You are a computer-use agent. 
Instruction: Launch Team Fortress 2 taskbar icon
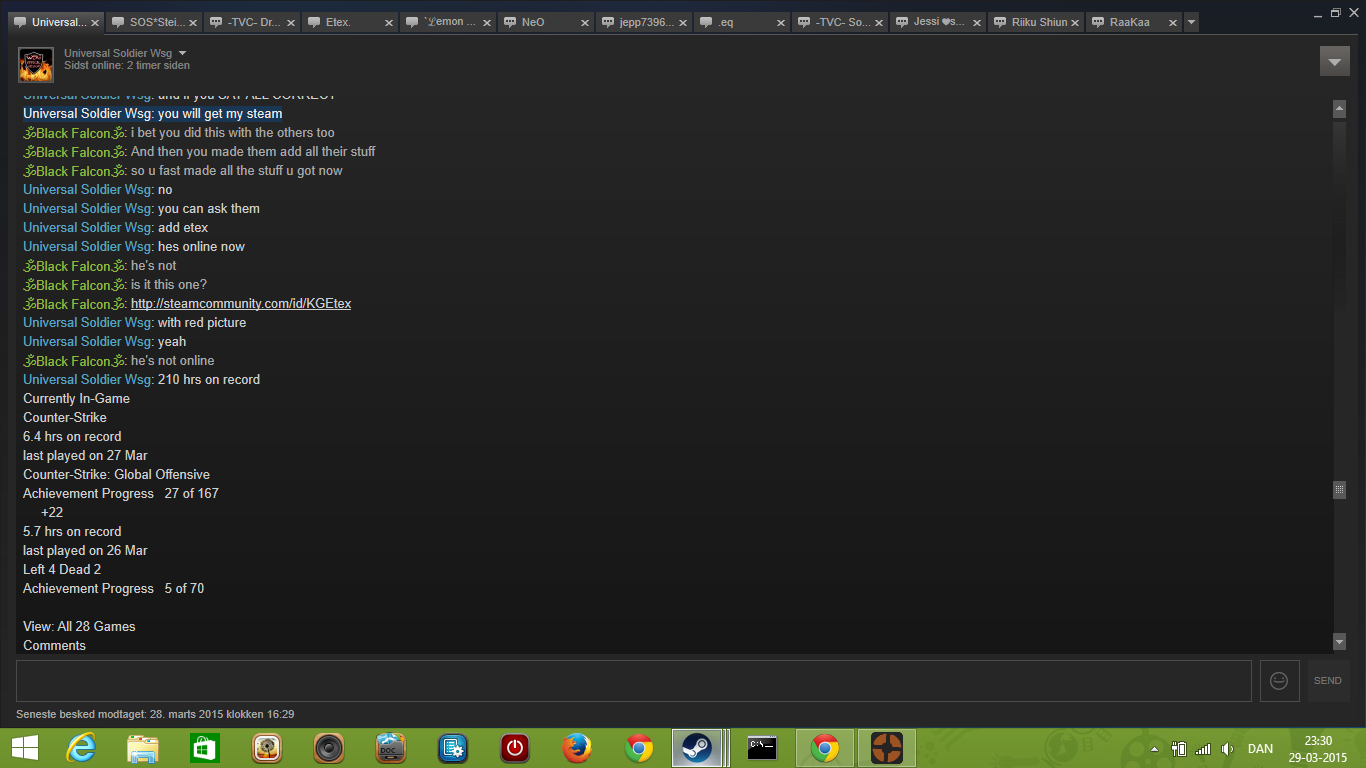coord(886,748)
